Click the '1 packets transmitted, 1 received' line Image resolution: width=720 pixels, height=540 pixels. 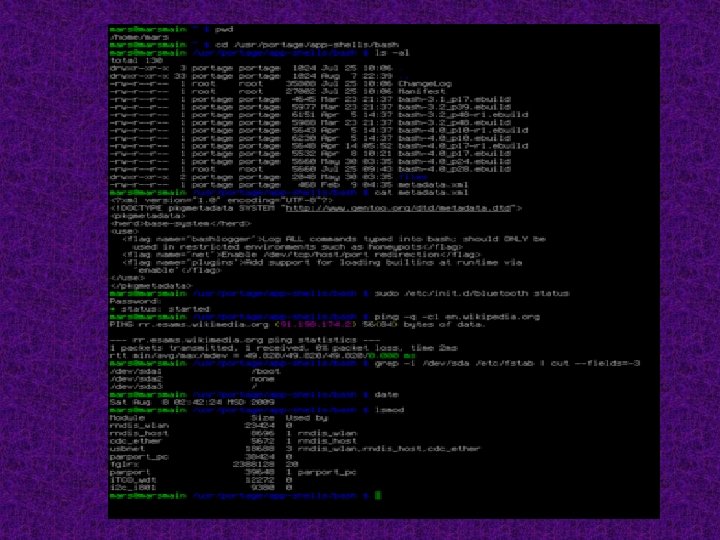[284, 348]
